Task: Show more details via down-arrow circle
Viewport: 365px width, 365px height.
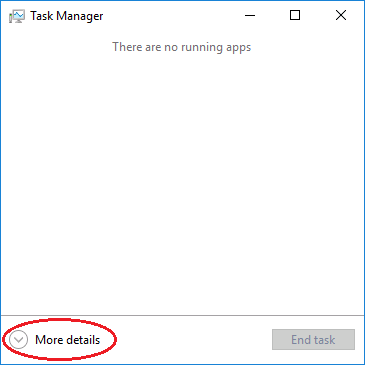Action: click(18, 340)
